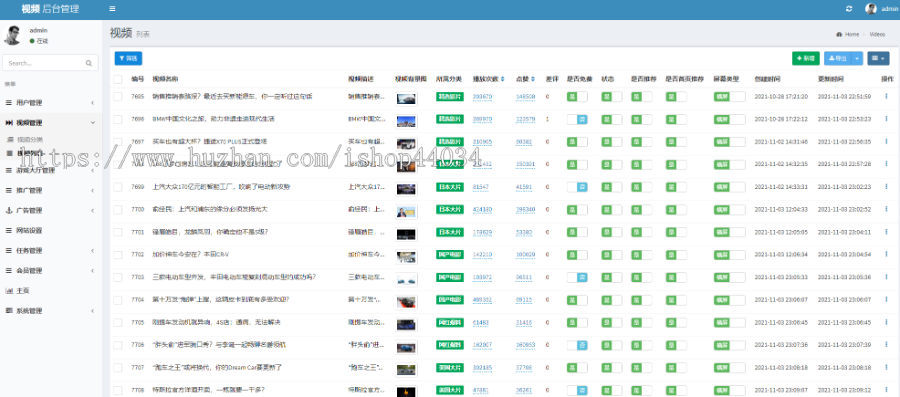Tick the checkbox for video 7702
The height and width of the screenshot is (397, 900).
(x=118, y=255)
